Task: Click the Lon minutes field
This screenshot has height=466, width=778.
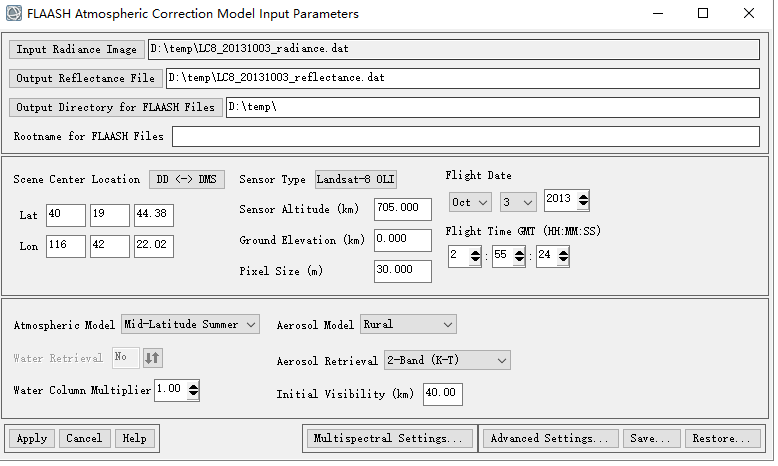Action: [x=110, y=246]
